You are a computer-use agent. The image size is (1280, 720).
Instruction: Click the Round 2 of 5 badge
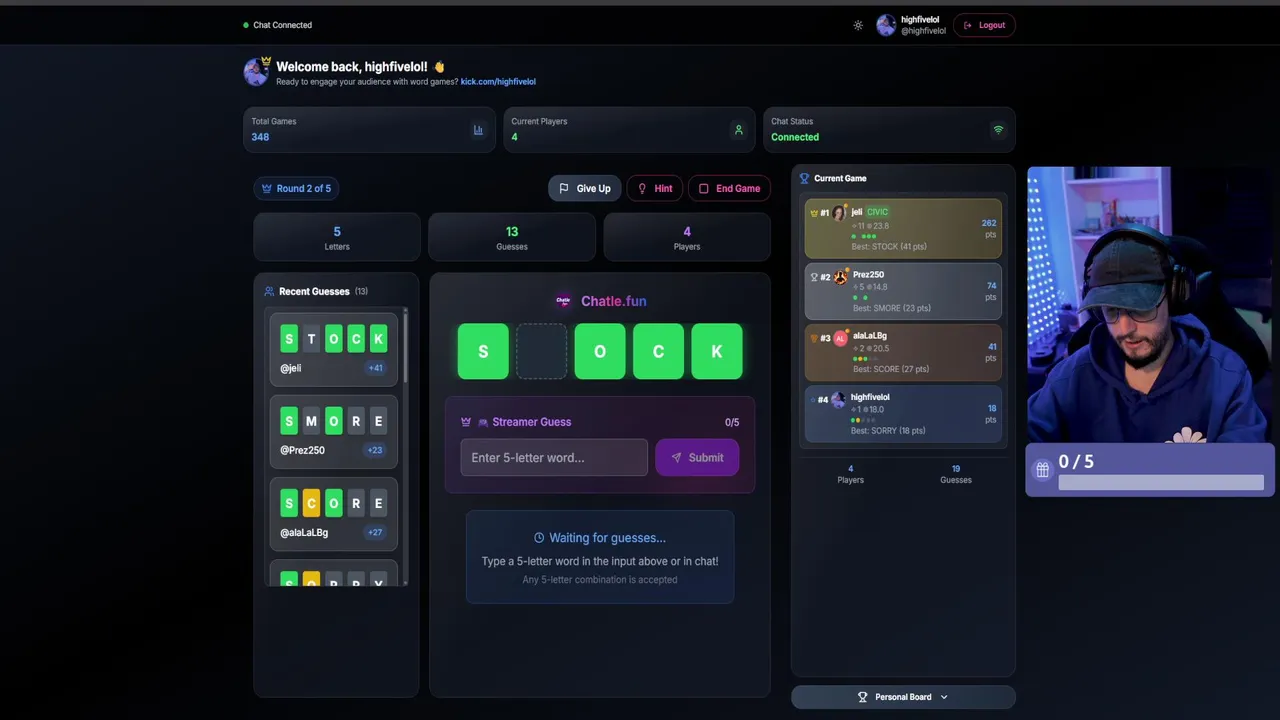(296, 188)
